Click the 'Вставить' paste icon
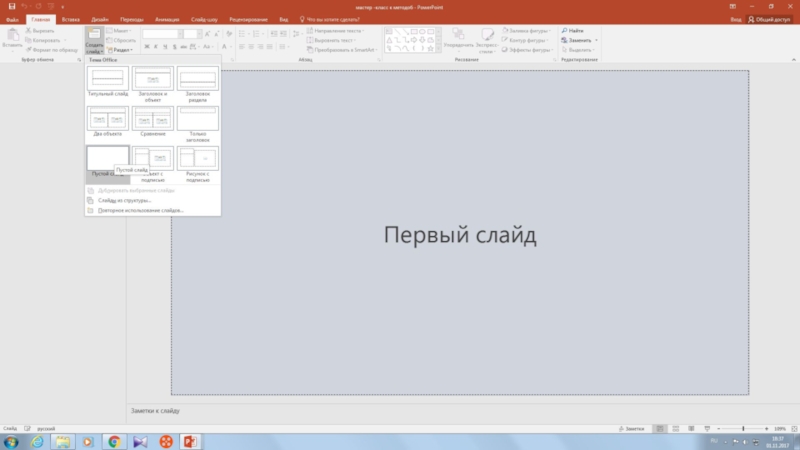800x450 pixels. [12, 38]
